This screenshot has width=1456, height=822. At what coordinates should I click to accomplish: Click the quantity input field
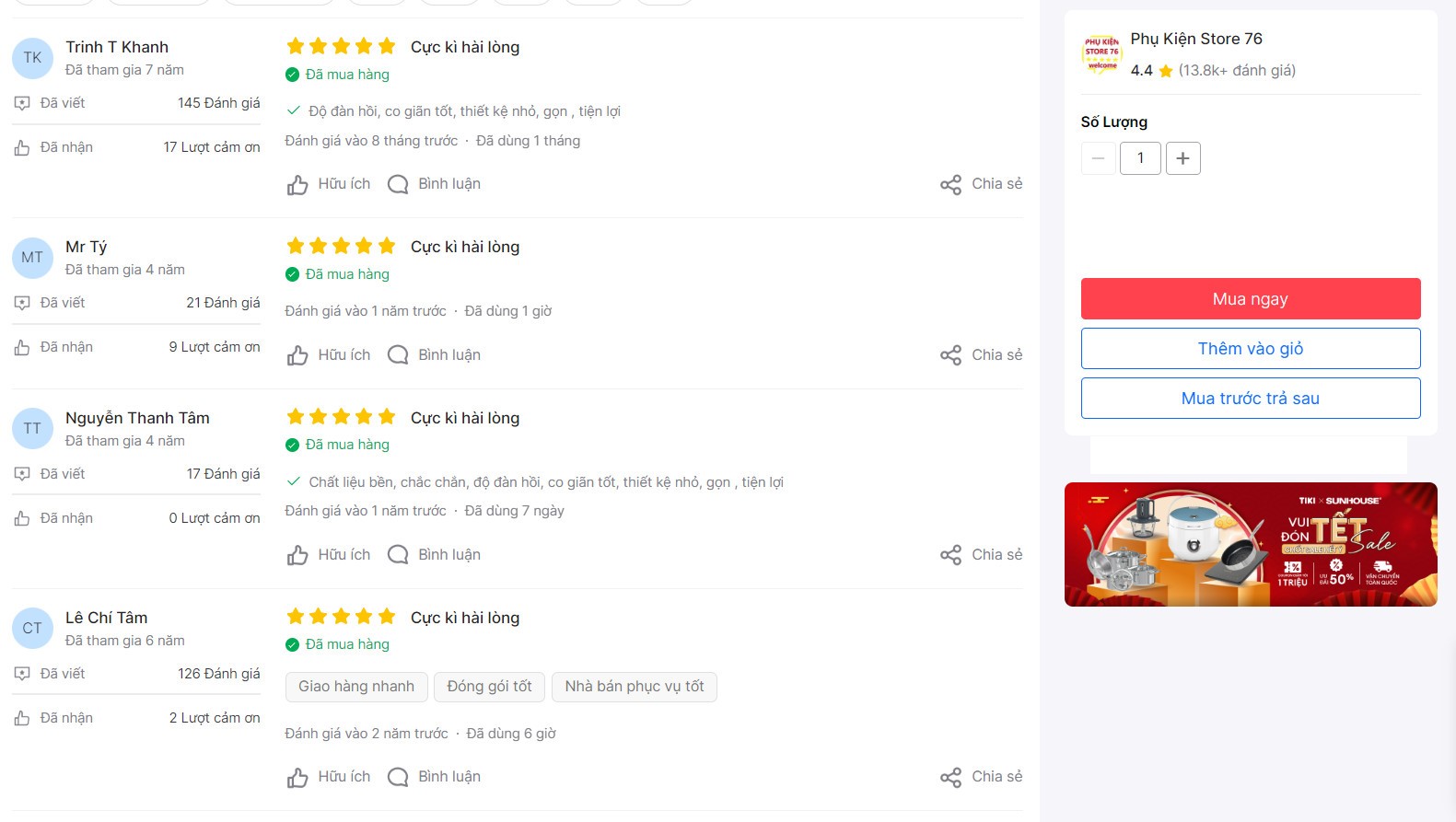pyautogui.click(x=1140, y=158)
